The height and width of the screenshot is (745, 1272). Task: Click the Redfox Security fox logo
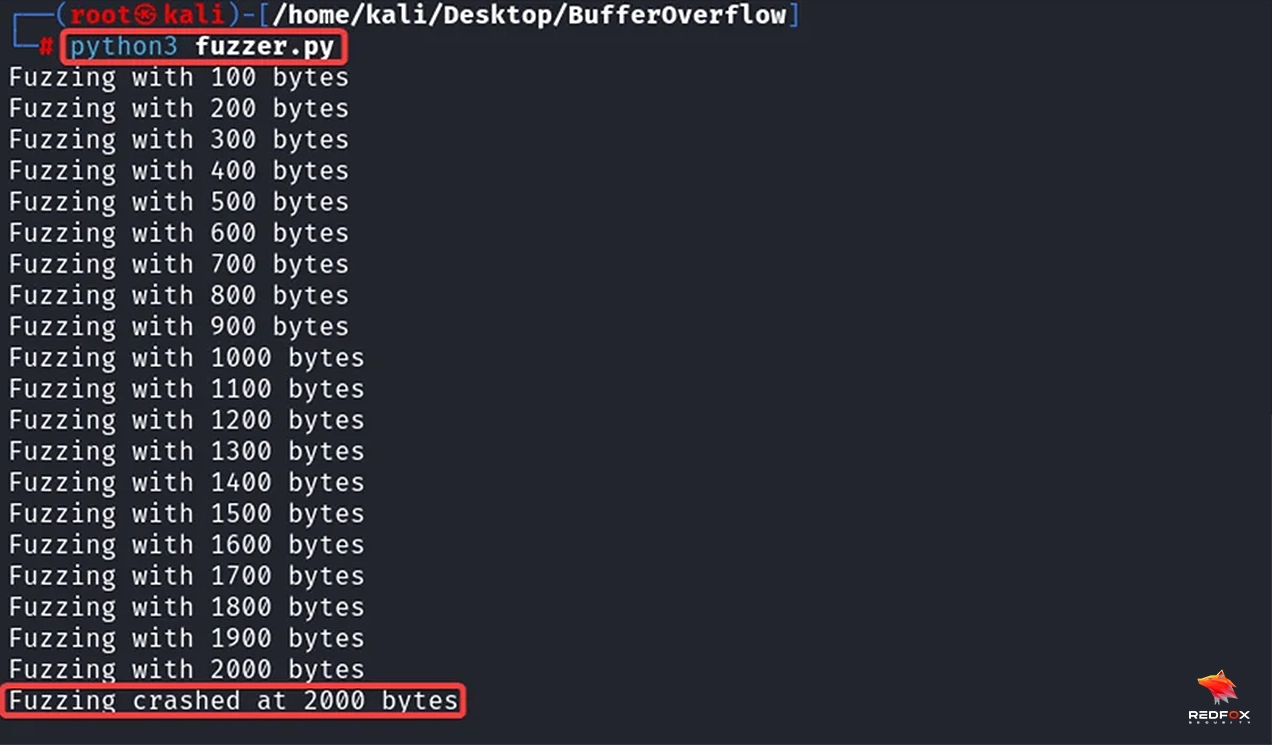point(1218,687)
